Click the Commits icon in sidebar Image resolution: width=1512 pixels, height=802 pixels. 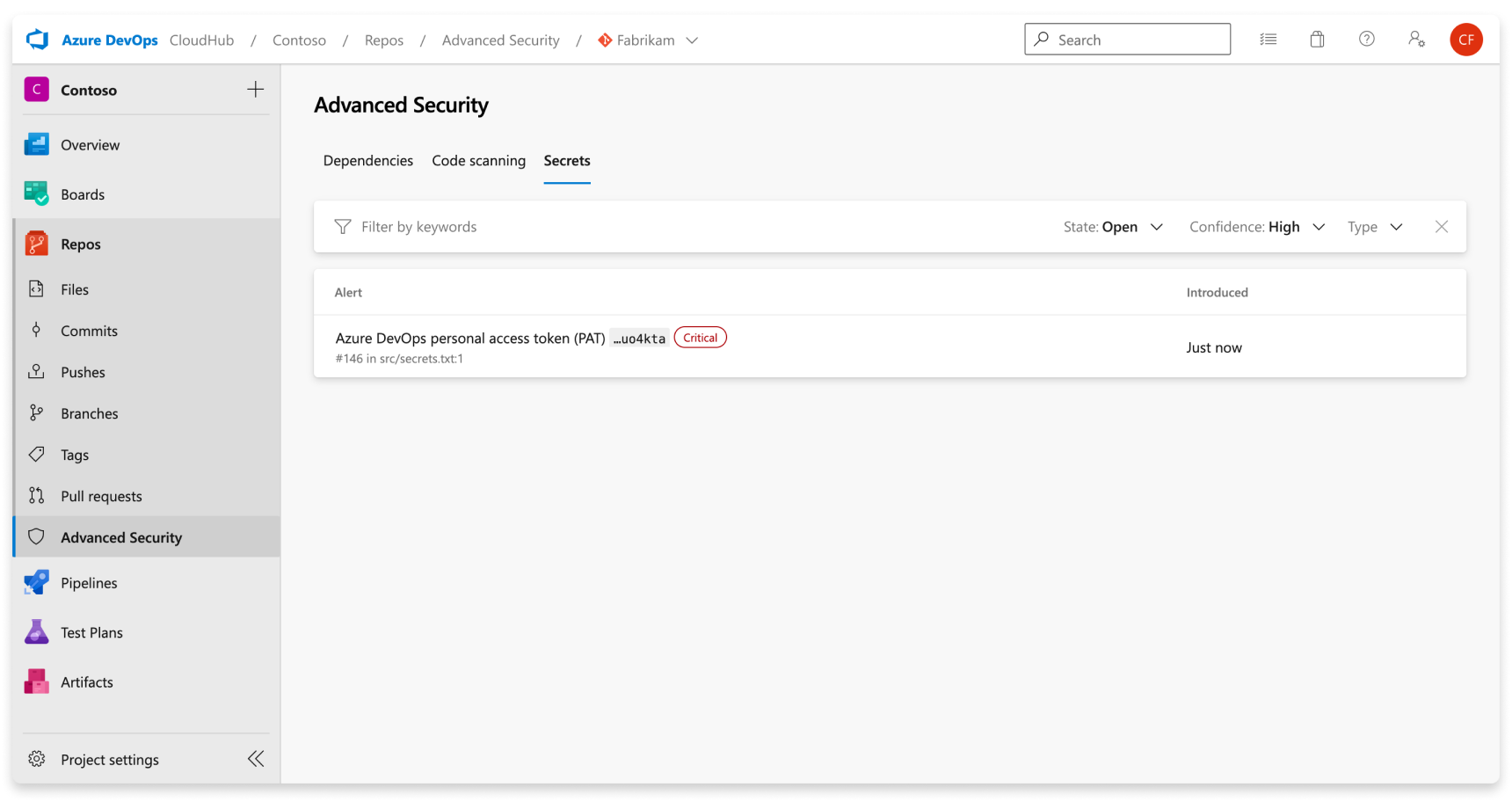point(36,330)
